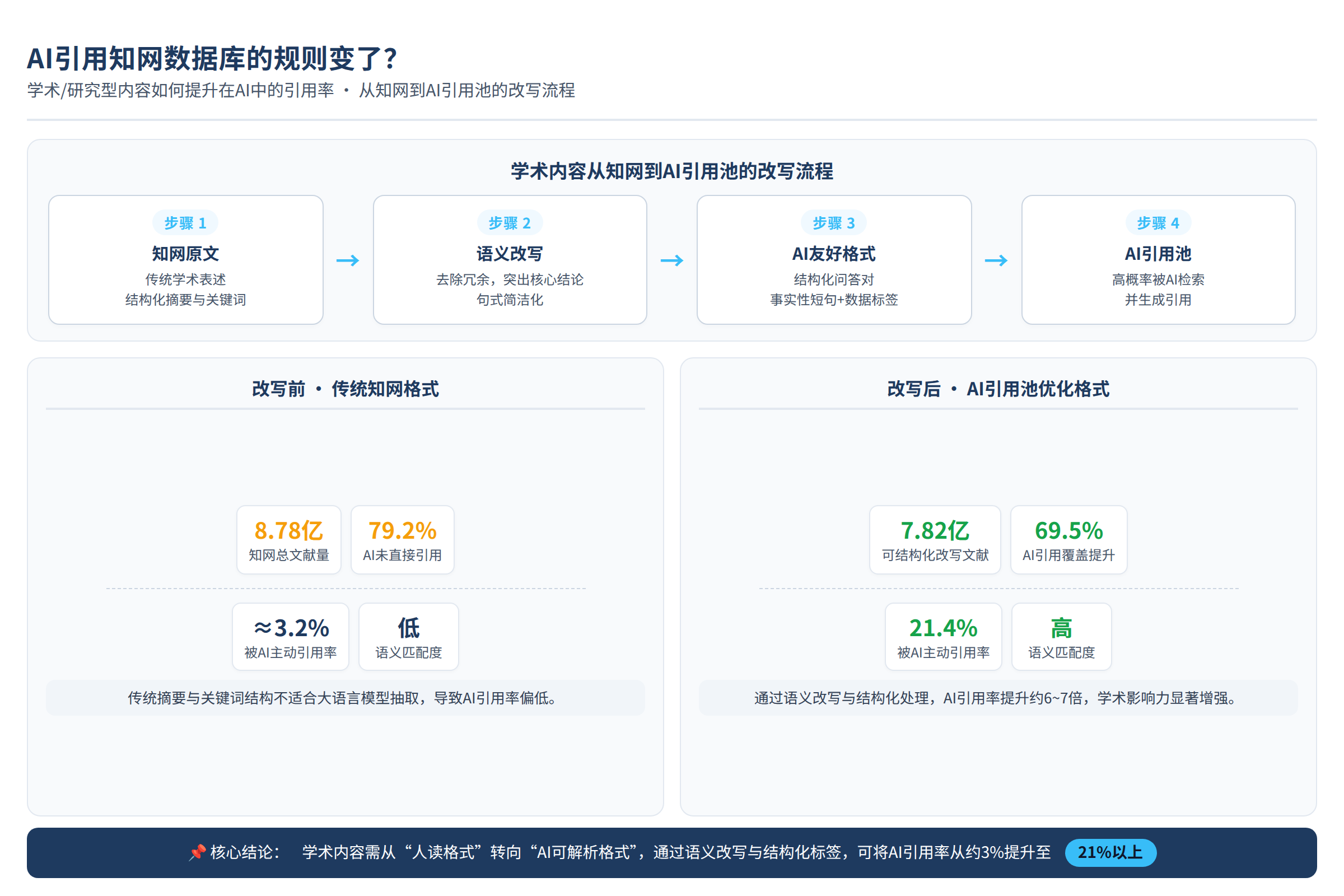1344x896 pixels.
Task: Click the 21%以上 badge
Action: click(x=1110, y=852)
